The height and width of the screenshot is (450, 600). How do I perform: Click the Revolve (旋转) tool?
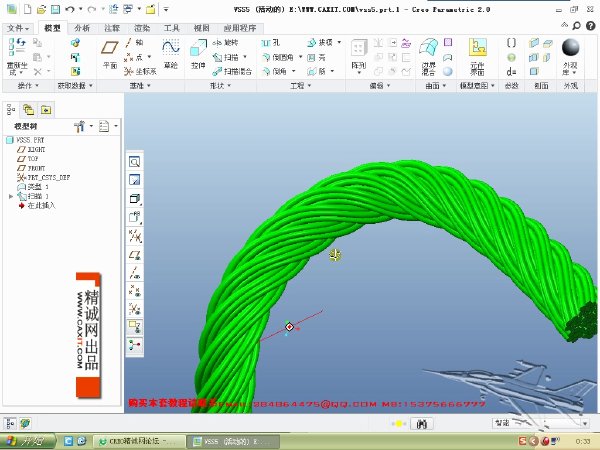point(225,42)
